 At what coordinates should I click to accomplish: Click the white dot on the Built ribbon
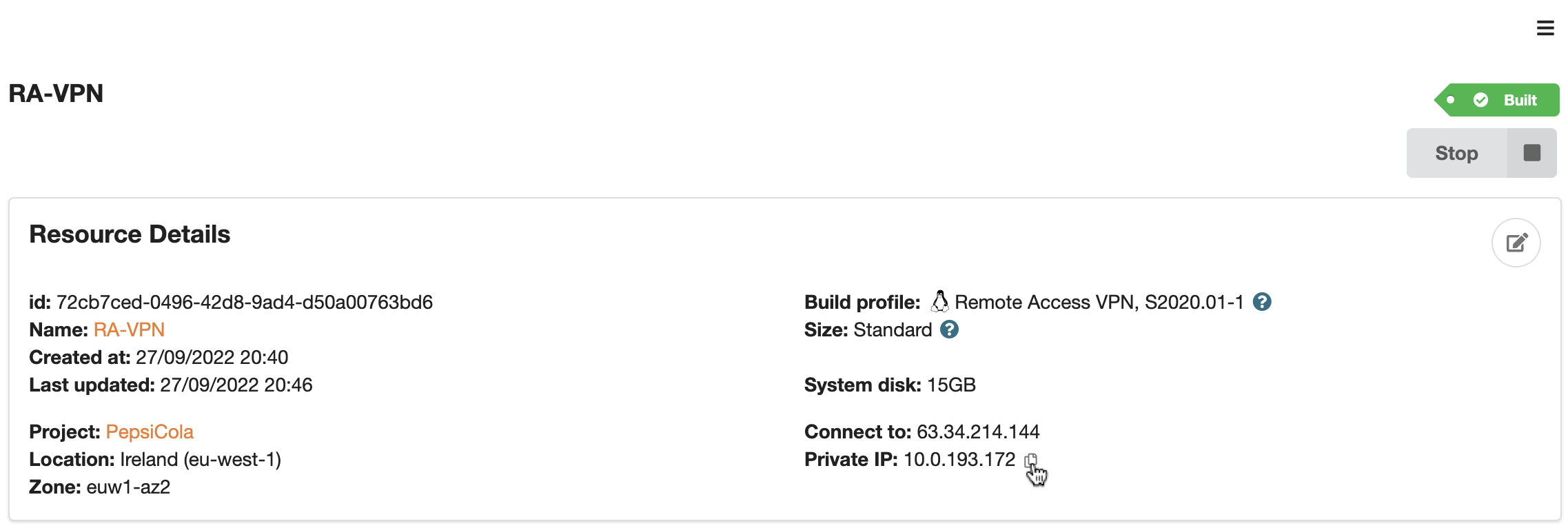[1451, 99]
